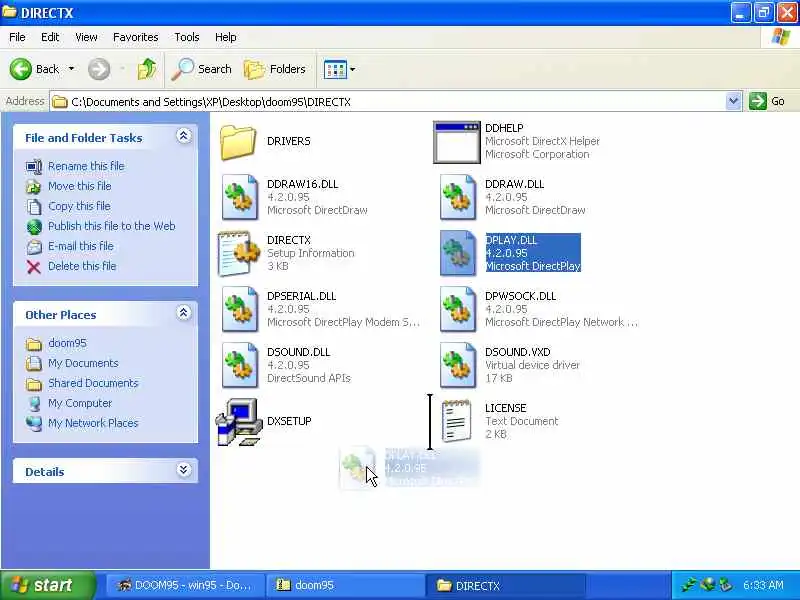This screenshot has width=800, height=600.
Task: Collapse the Other Places panel
Action: [184, 313]
